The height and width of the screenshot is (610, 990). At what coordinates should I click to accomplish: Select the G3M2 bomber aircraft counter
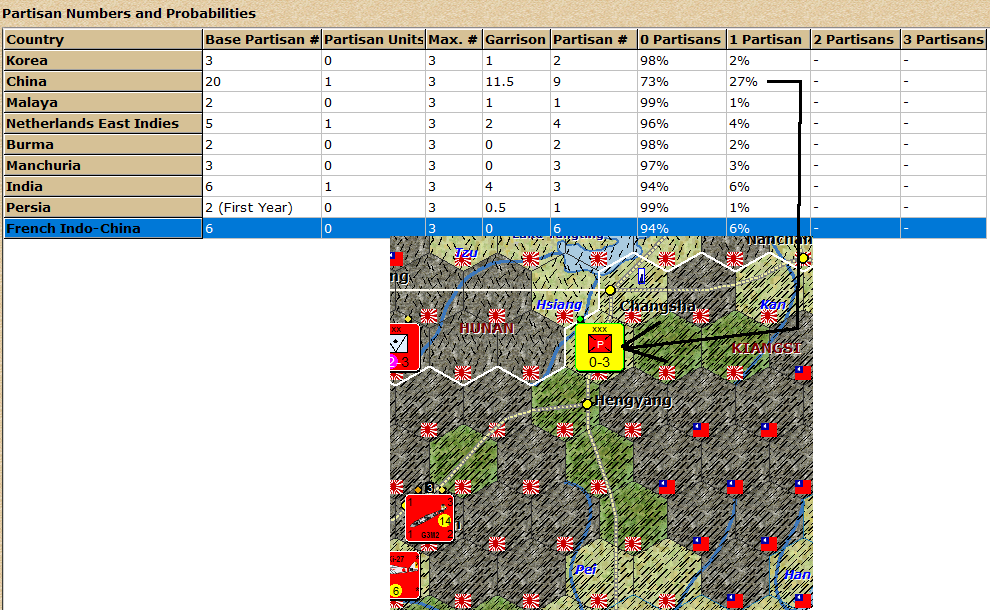(429, 518)
